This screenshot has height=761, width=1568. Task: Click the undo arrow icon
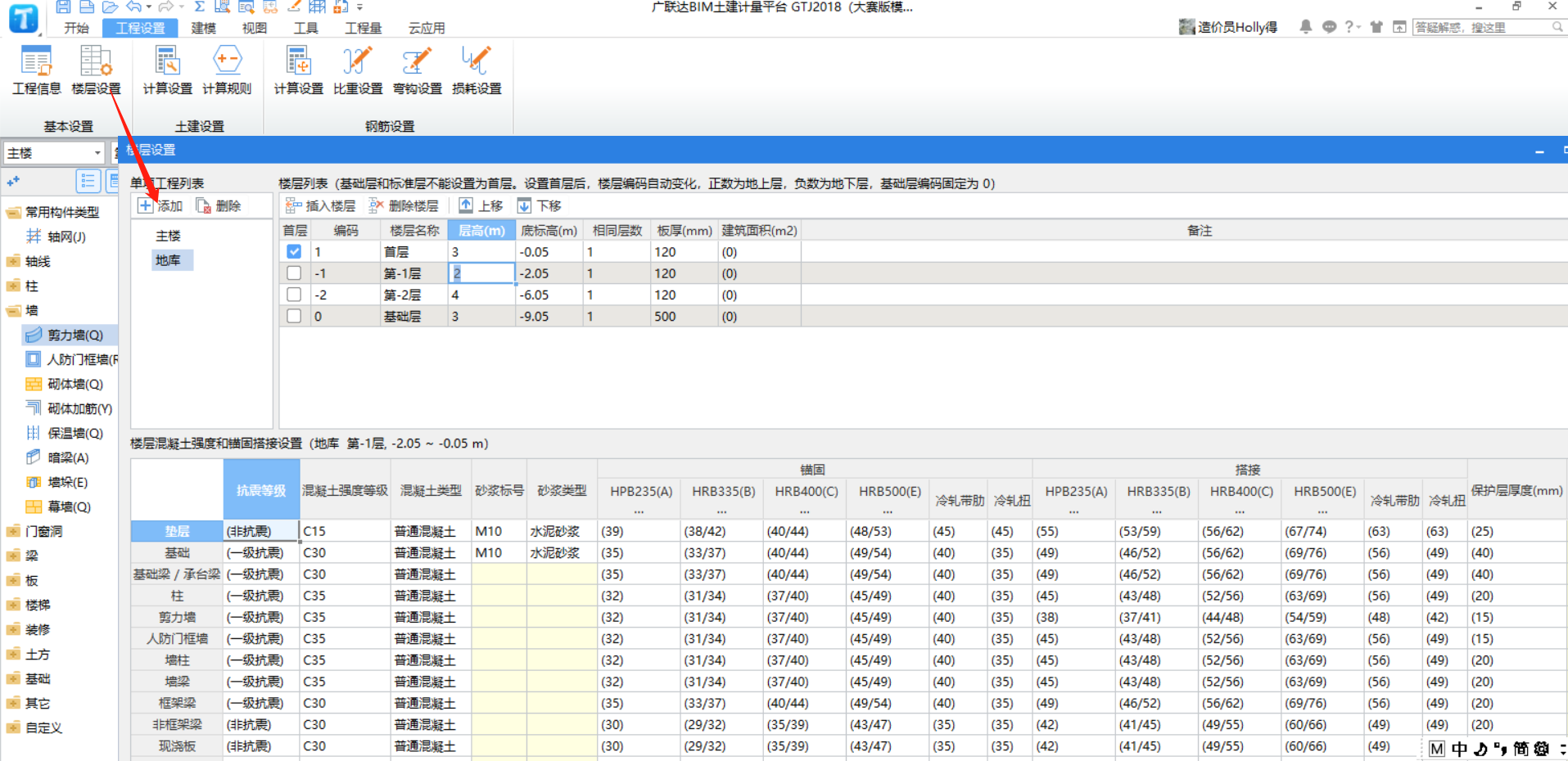point(134,7)
